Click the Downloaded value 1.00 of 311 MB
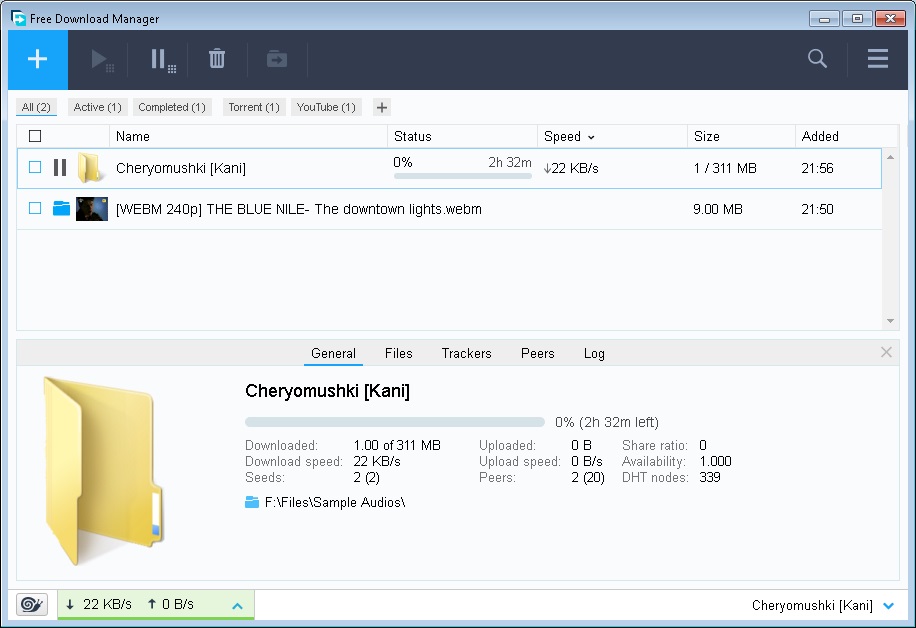 coord(397,445)
